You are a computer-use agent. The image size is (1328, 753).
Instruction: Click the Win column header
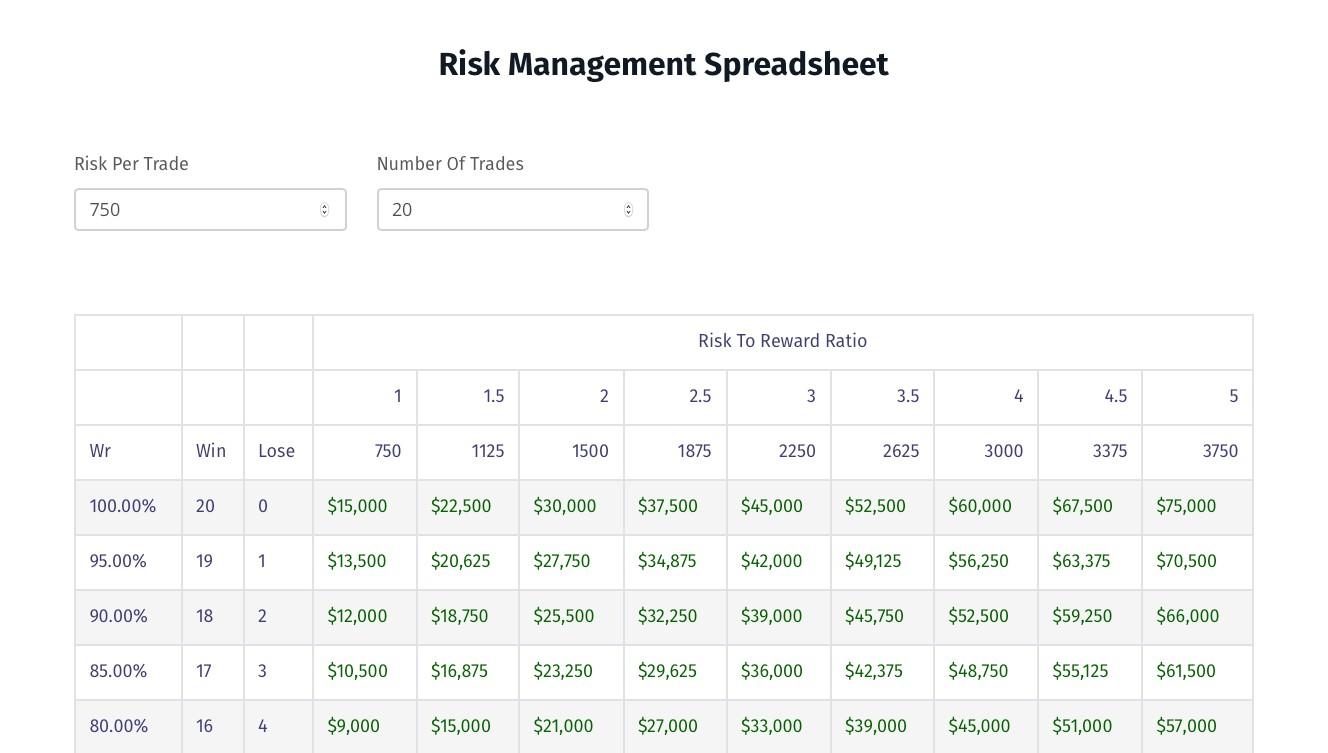coord(211,451)
